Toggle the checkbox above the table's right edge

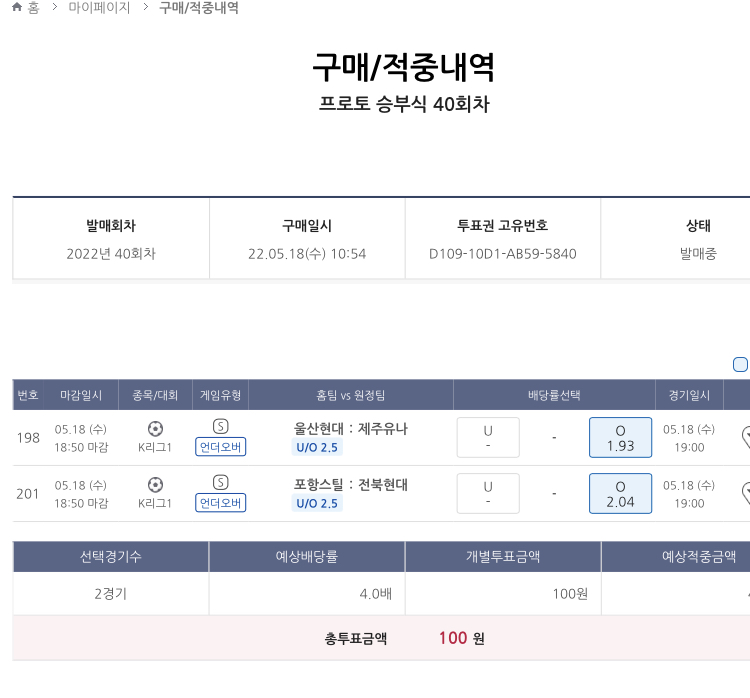740,364
